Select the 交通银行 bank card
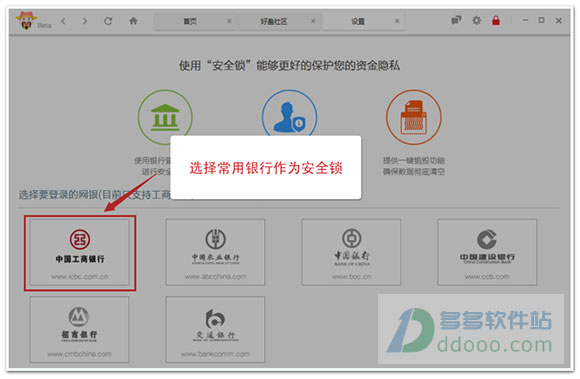The width and height of the screenshot is (580, 379). (215, 329)
